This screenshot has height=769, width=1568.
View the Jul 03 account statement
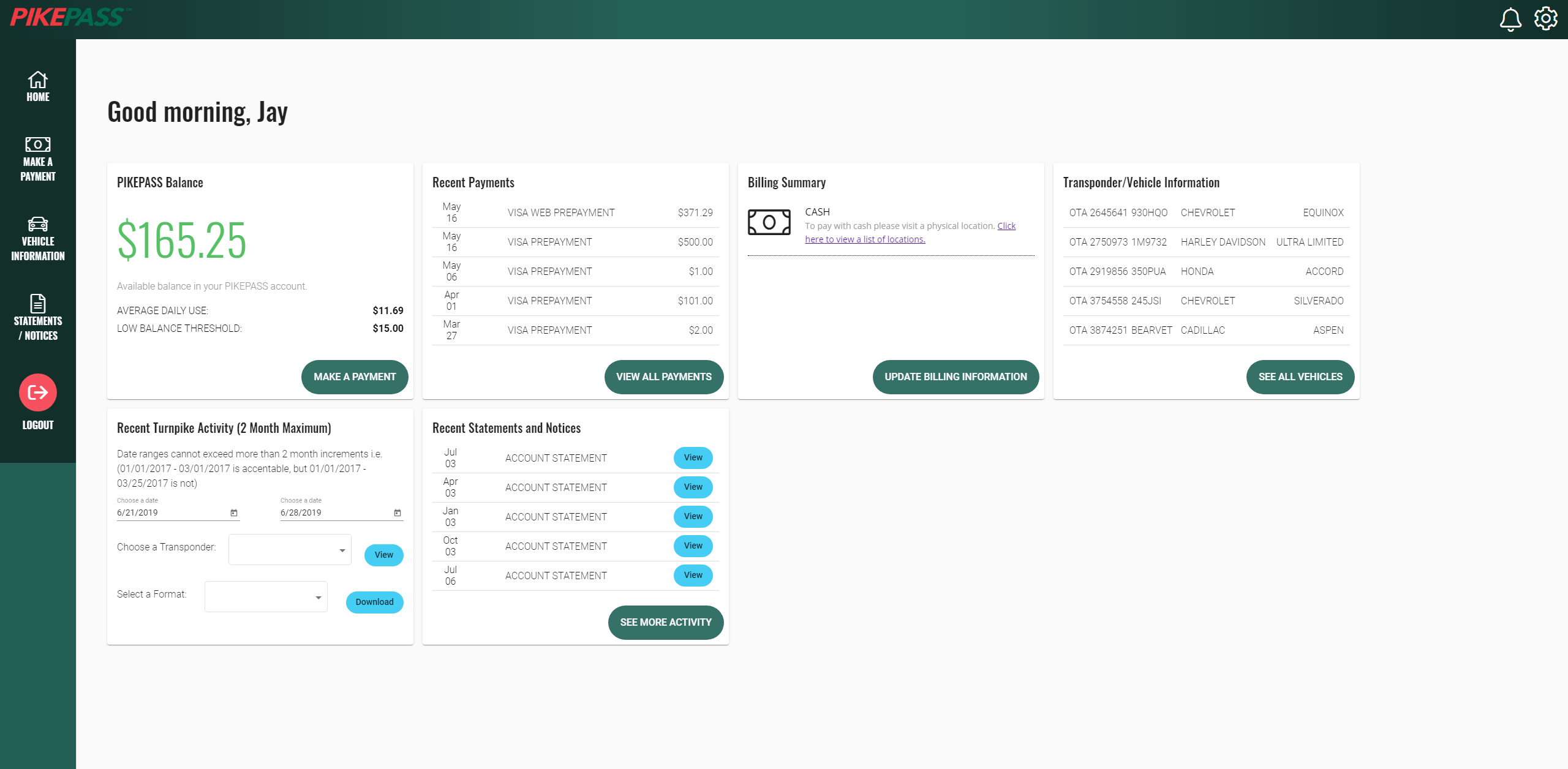693,458
